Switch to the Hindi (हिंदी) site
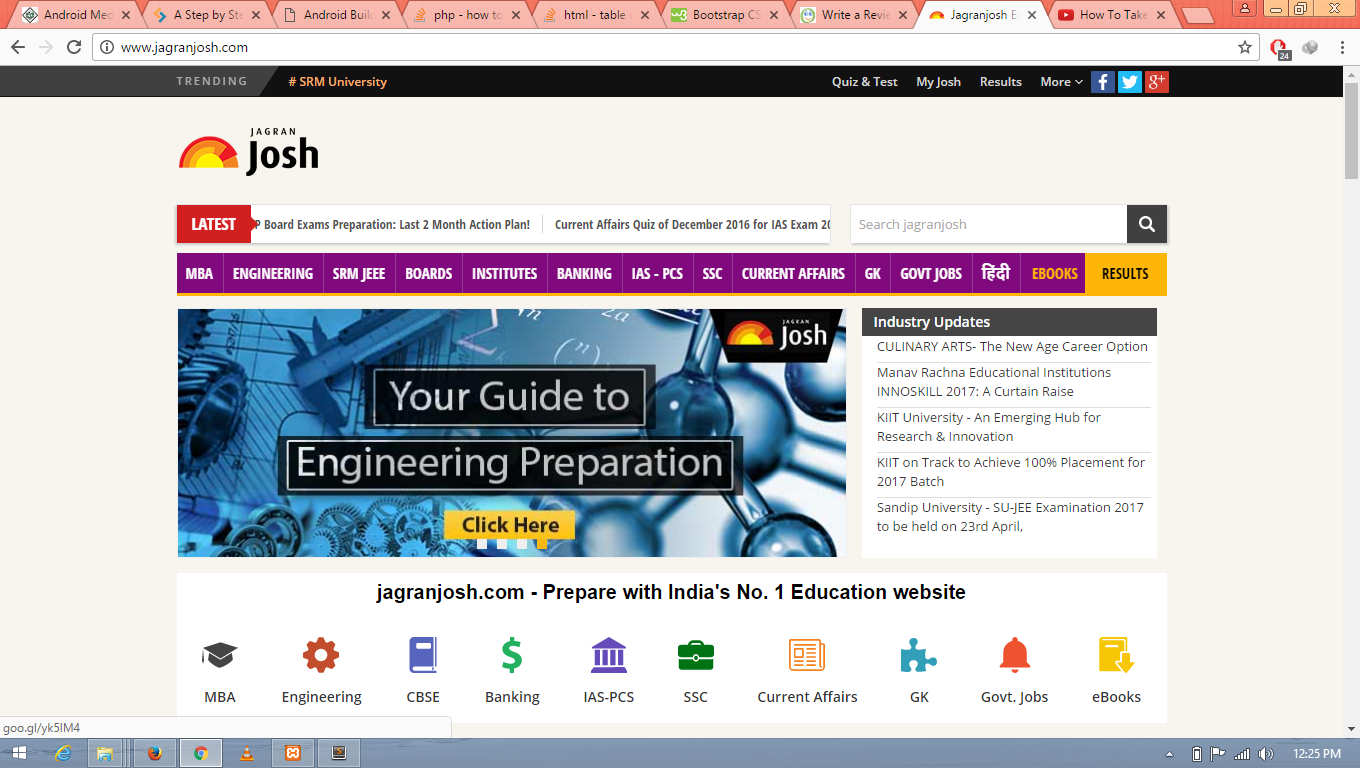Image resolution: width=1360 pixels, height=768 pixels. coord(996,273)
